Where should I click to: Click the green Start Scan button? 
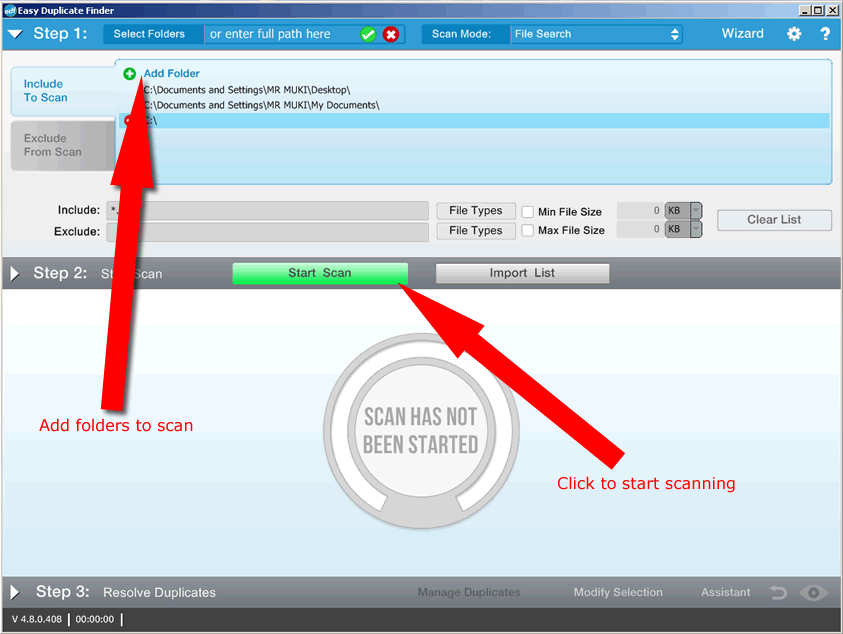(x=320, y=273)
